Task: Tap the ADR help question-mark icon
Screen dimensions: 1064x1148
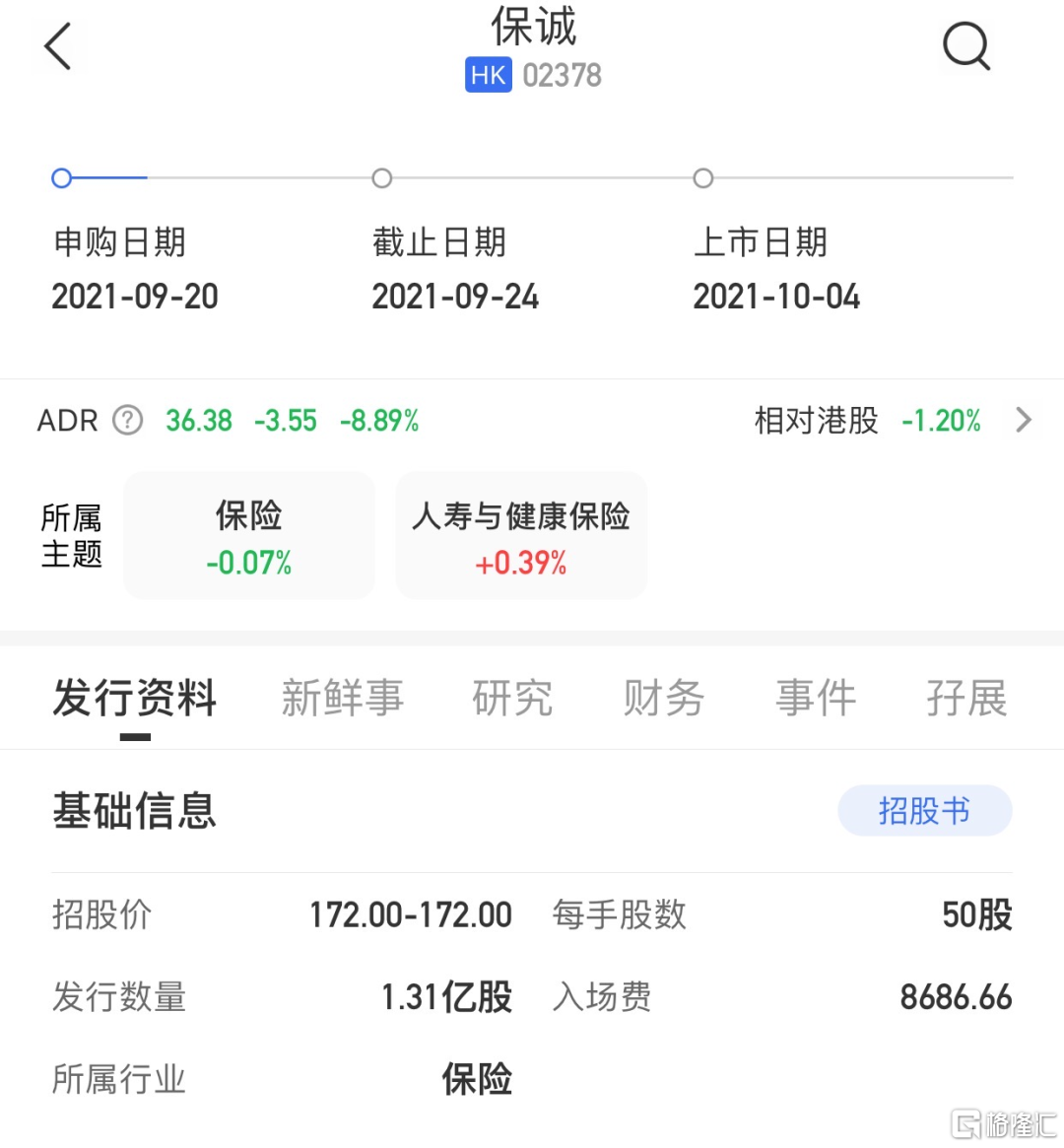Action: click(x=127, y=421)
